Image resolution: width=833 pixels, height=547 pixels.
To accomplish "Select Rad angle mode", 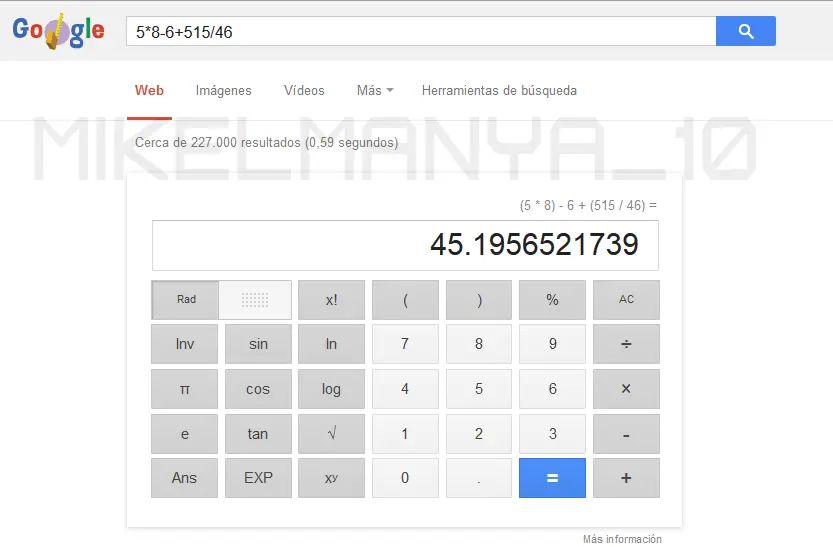I will point(185,300).
